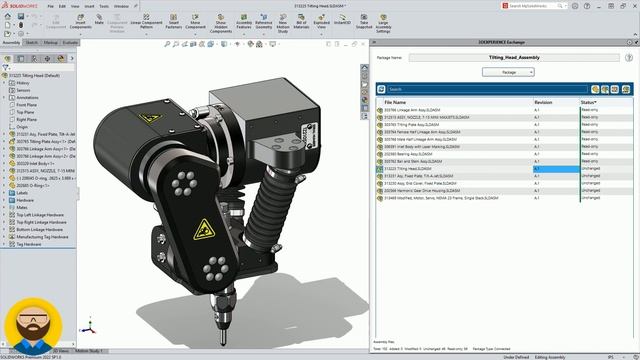Viewport: 640px width, 360px height.
Task: Open the Tools menu
Action: (x=104, y=6)
